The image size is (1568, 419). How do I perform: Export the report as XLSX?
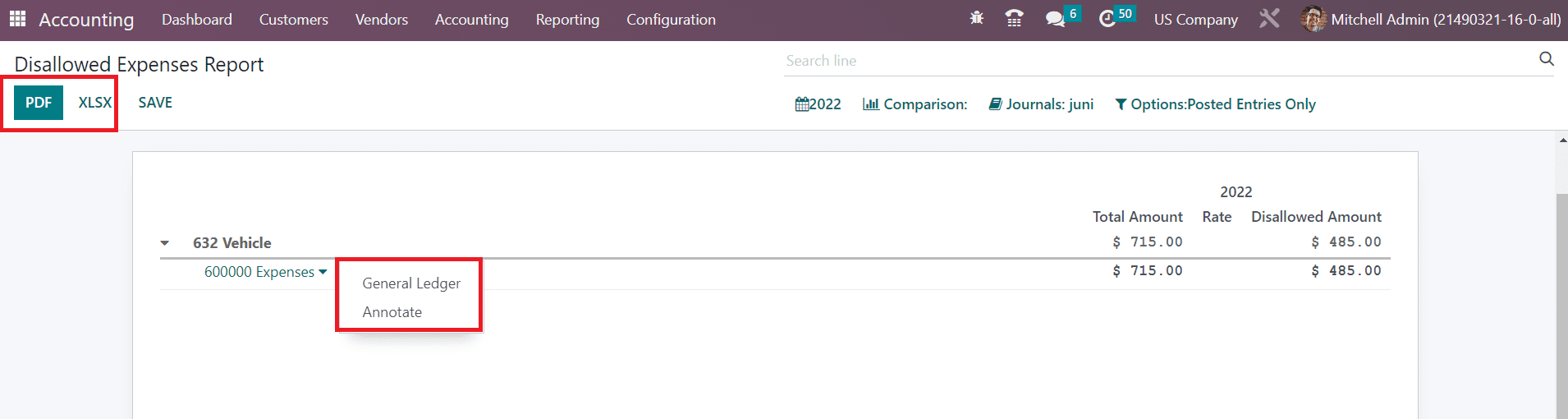(94, 103)
